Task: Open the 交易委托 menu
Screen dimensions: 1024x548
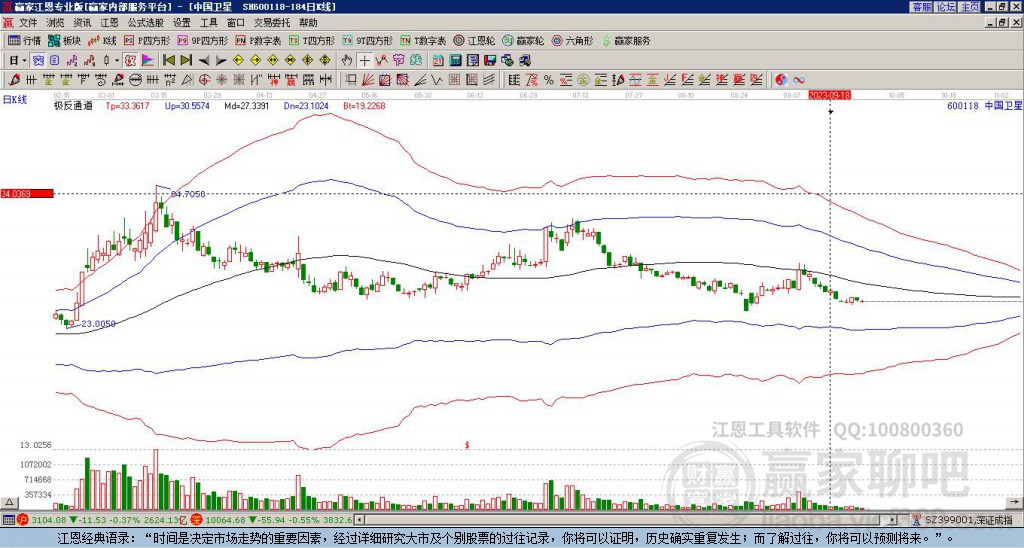Action: point(272,23)
